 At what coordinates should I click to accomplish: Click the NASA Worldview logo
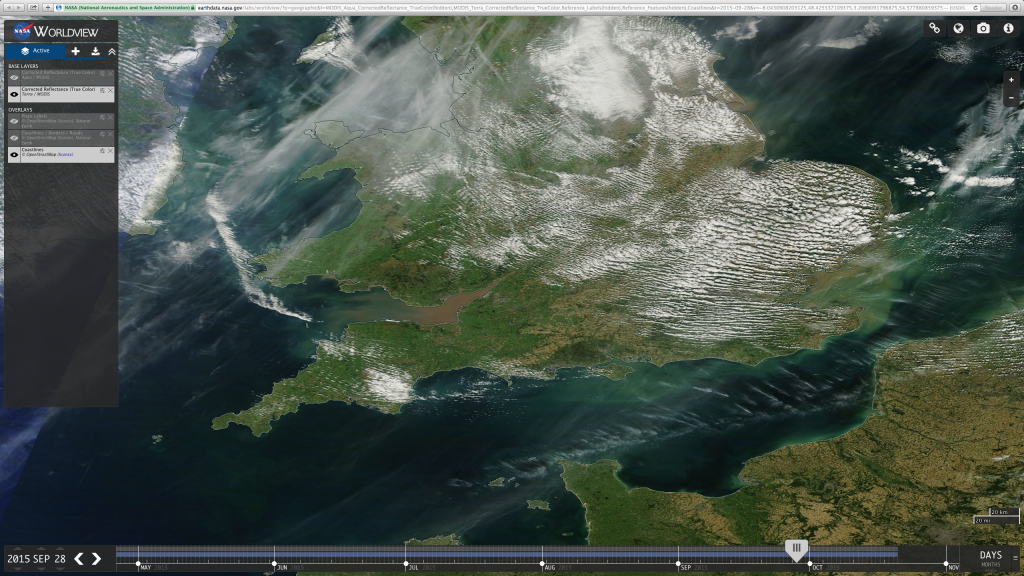coord(56,31)
